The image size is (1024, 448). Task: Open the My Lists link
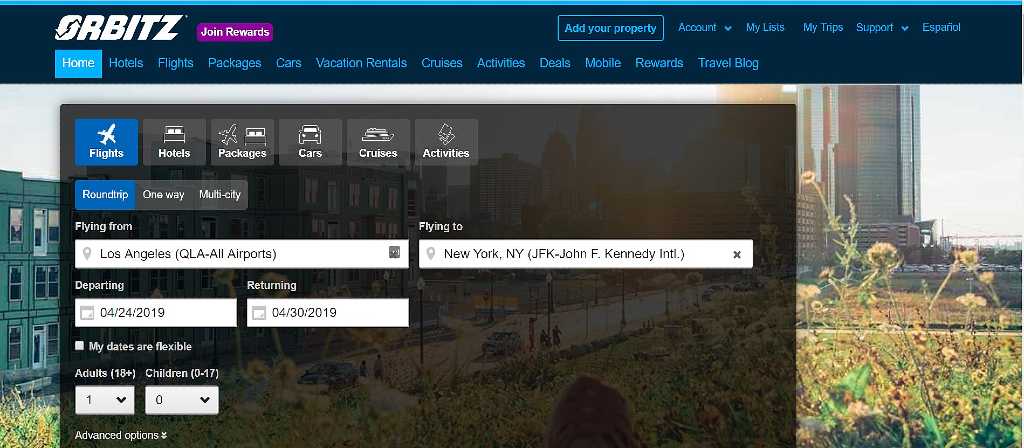765,27
